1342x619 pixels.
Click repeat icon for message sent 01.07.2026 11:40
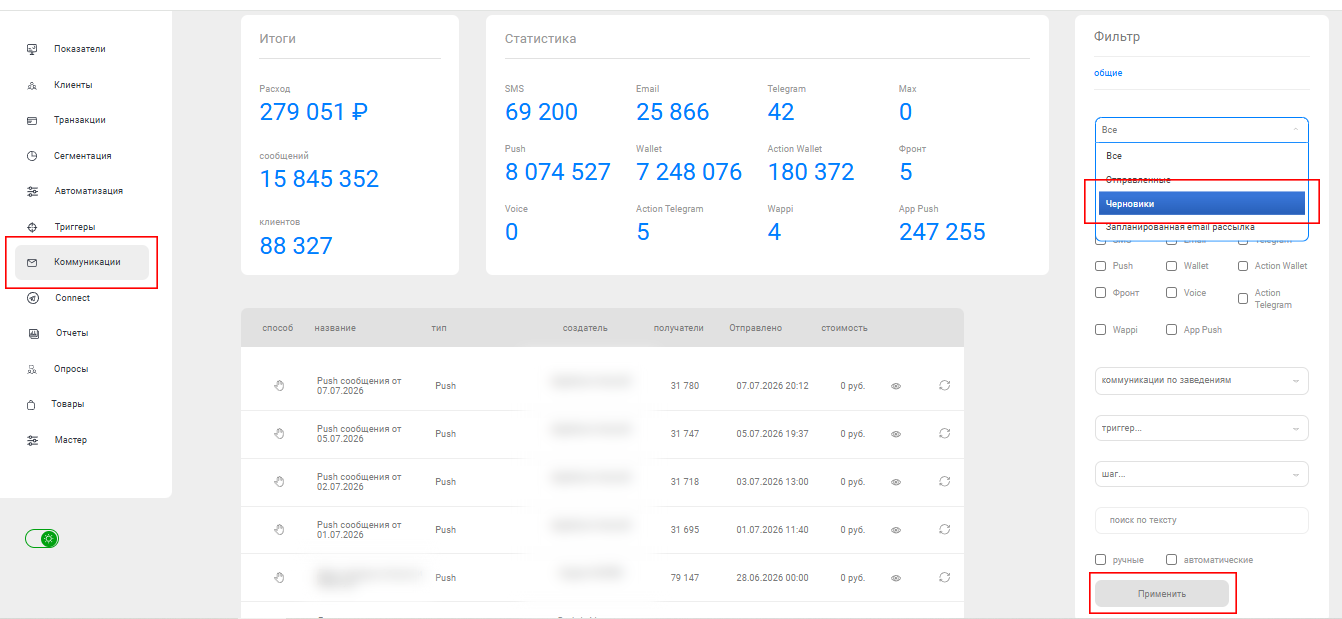click(944, 529)
